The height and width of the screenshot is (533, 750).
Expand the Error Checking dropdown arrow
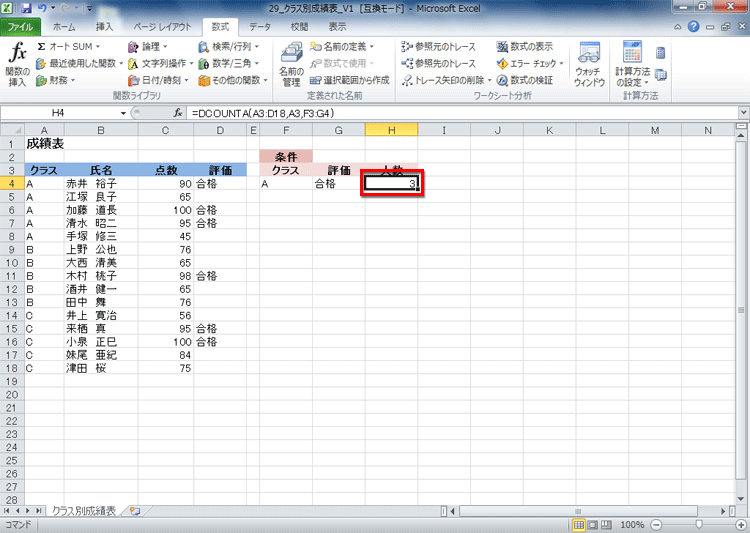tap(562, 63)
